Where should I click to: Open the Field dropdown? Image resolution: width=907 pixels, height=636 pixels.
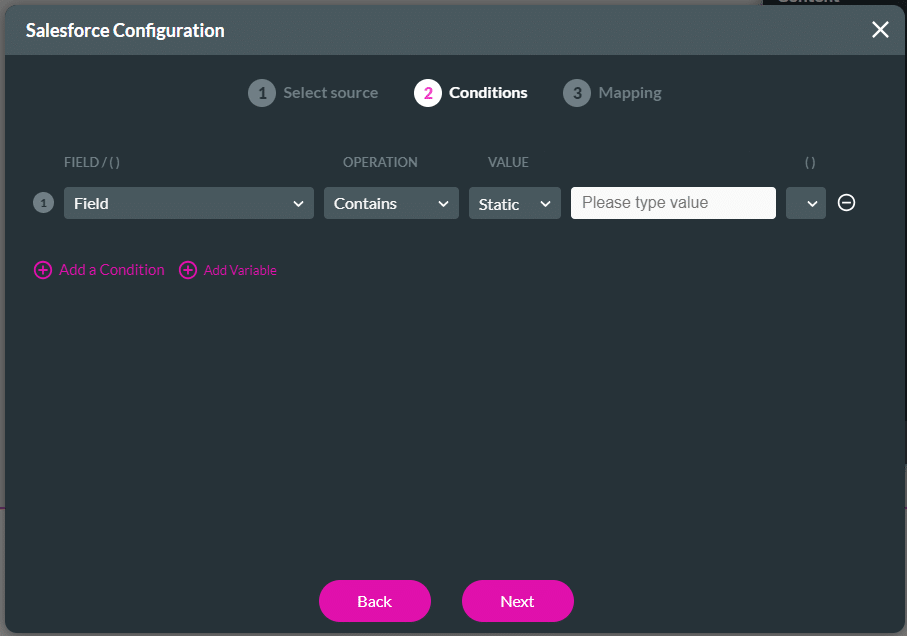188,202
